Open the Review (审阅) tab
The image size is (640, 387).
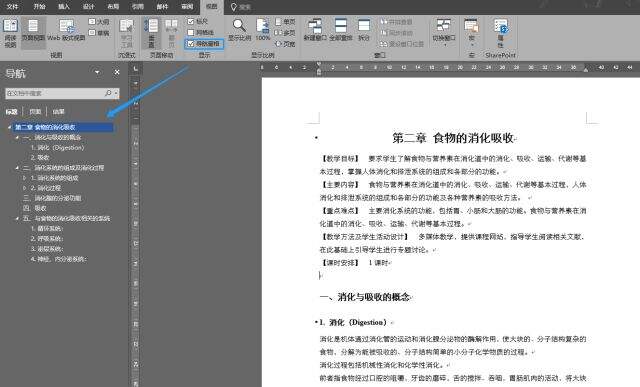point(187,7)
